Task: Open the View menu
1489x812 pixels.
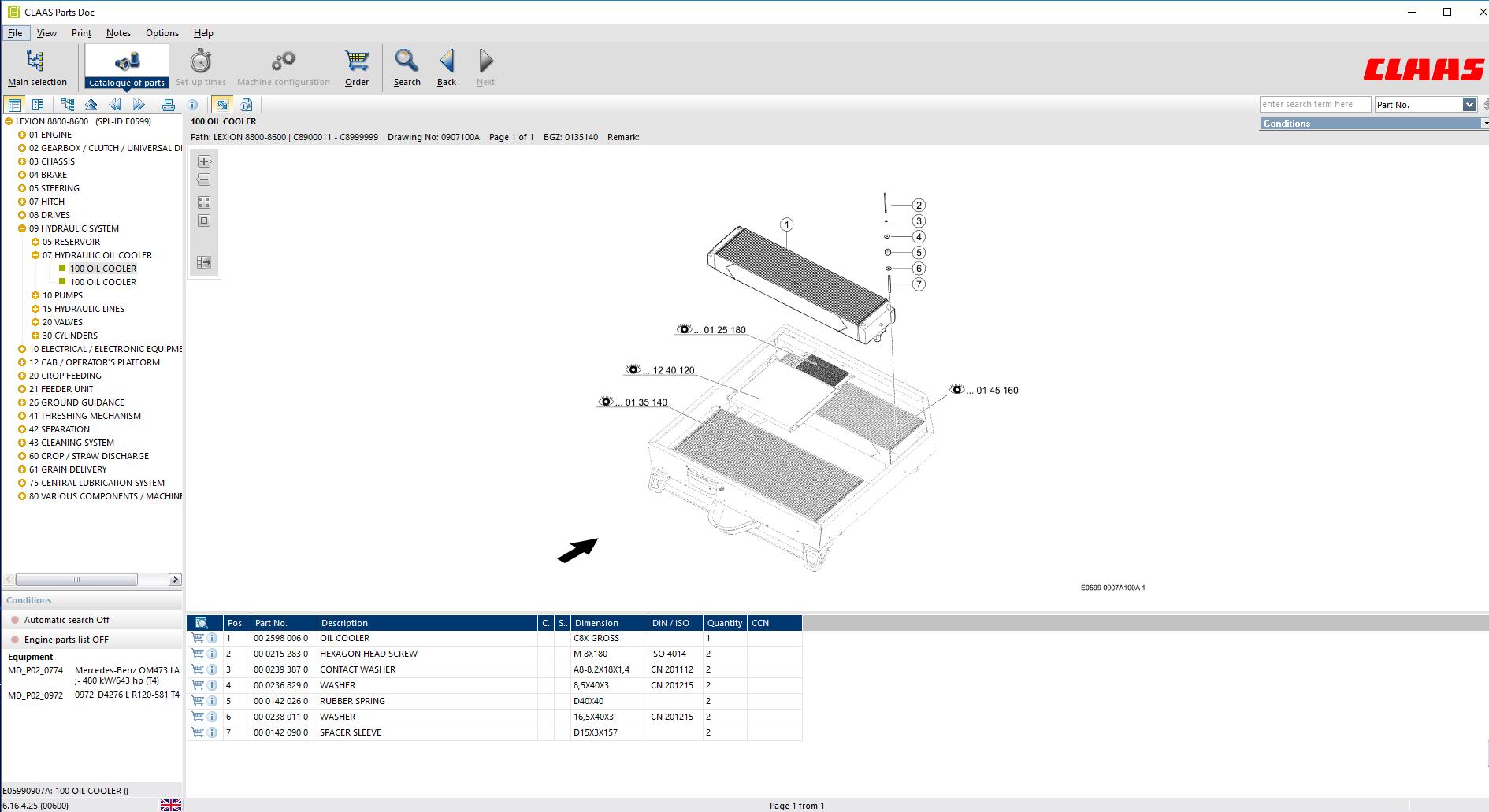Action: (x=46, y=33)
